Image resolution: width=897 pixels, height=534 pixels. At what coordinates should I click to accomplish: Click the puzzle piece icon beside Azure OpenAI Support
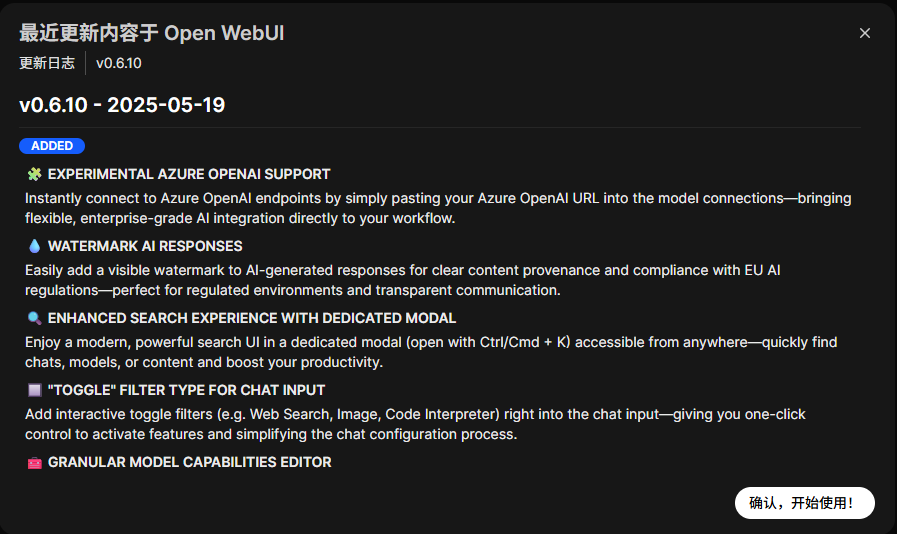tap(34, 174)
